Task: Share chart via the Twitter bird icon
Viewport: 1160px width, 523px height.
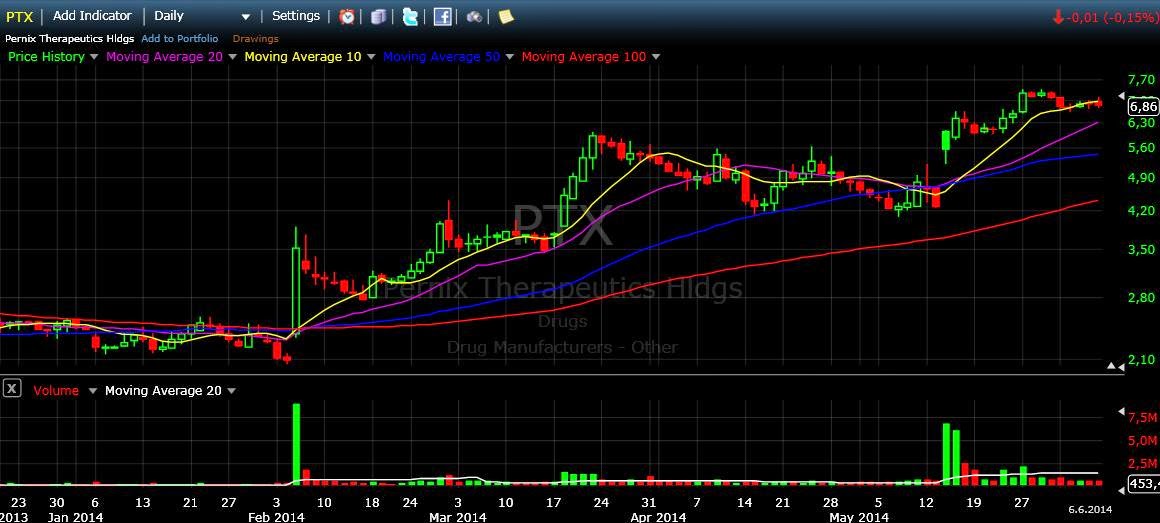Action: coord(411,16)
